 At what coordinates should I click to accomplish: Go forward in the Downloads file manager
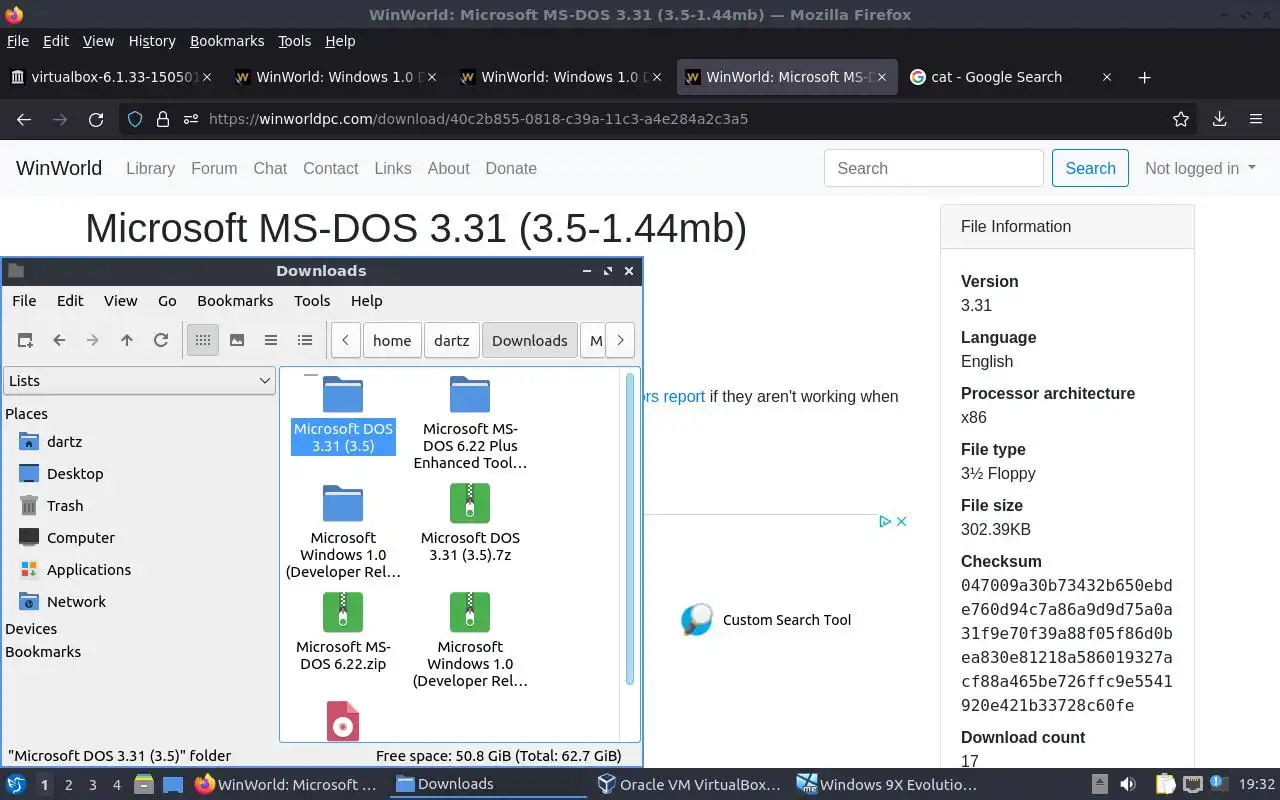pyautogui.click(x=93, y=340)
